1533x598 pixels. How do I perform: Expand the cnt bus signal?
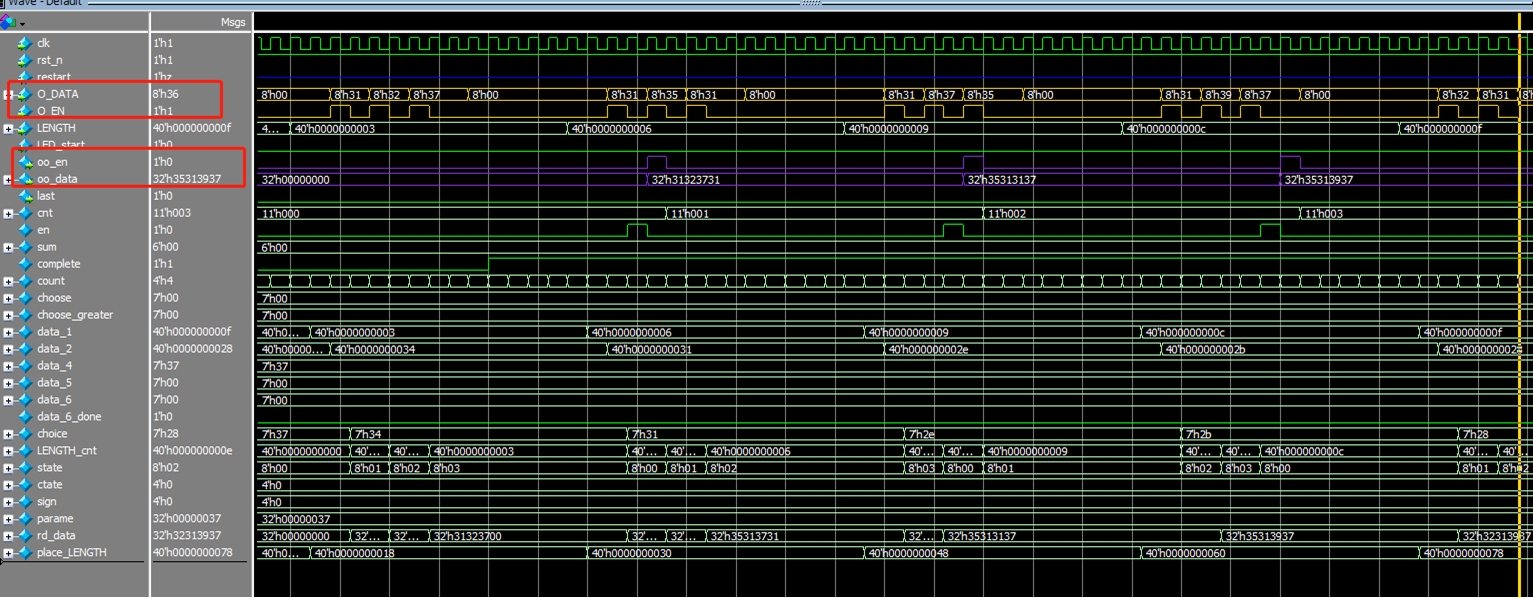pos(8,213)
